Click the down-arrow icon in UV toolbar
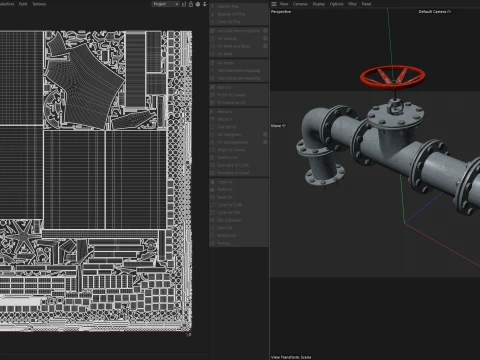 click(x=205, y=4)
